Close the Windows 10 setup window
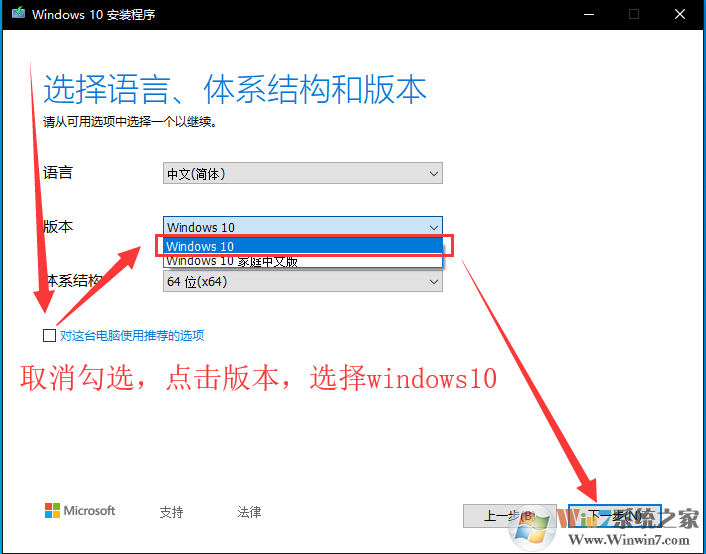The height and width of the screenshot is (554, 706). click(x=680, y=15)
